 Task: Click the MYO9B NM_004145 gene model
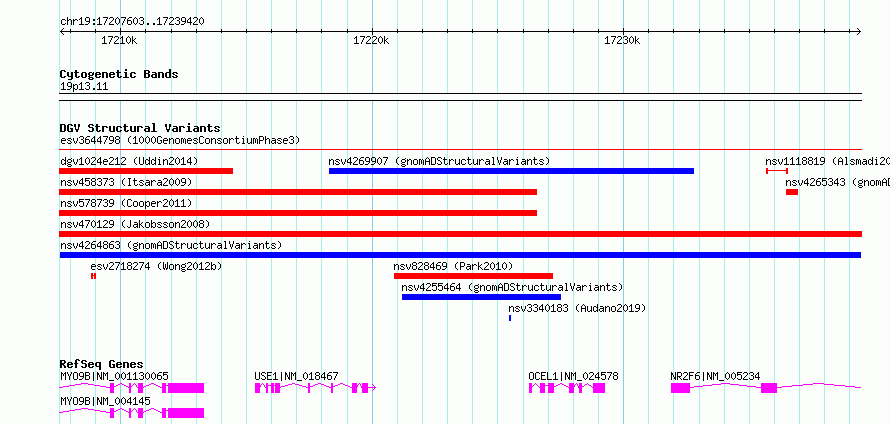[132, 413]
